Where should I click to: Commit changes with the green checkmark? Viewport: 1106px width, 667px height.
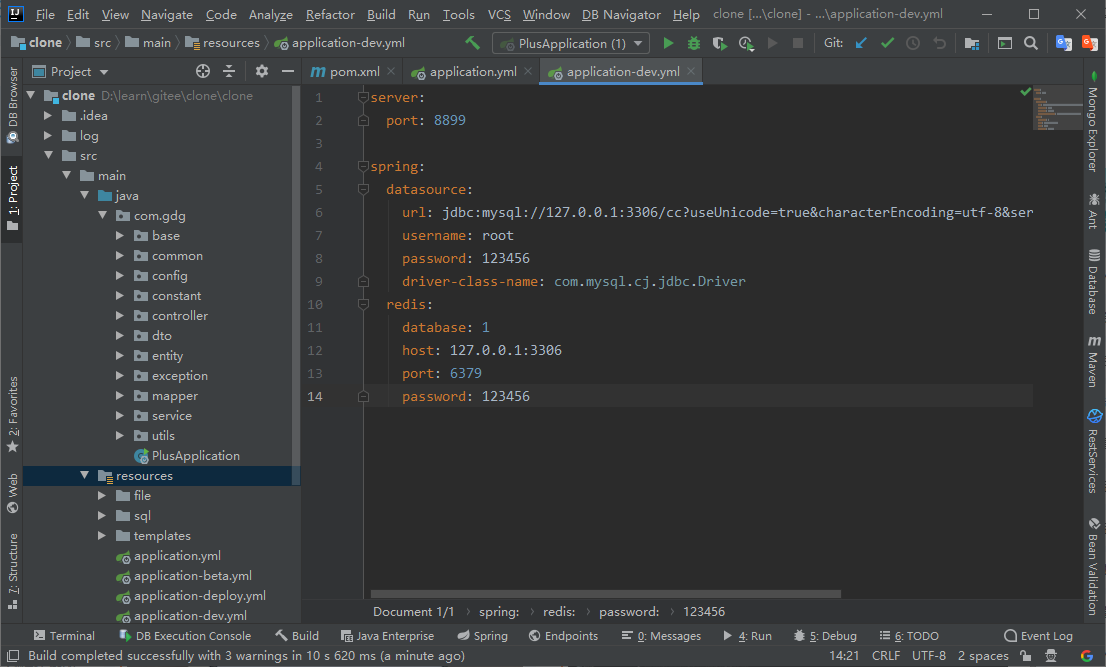[x=887, y=43]
